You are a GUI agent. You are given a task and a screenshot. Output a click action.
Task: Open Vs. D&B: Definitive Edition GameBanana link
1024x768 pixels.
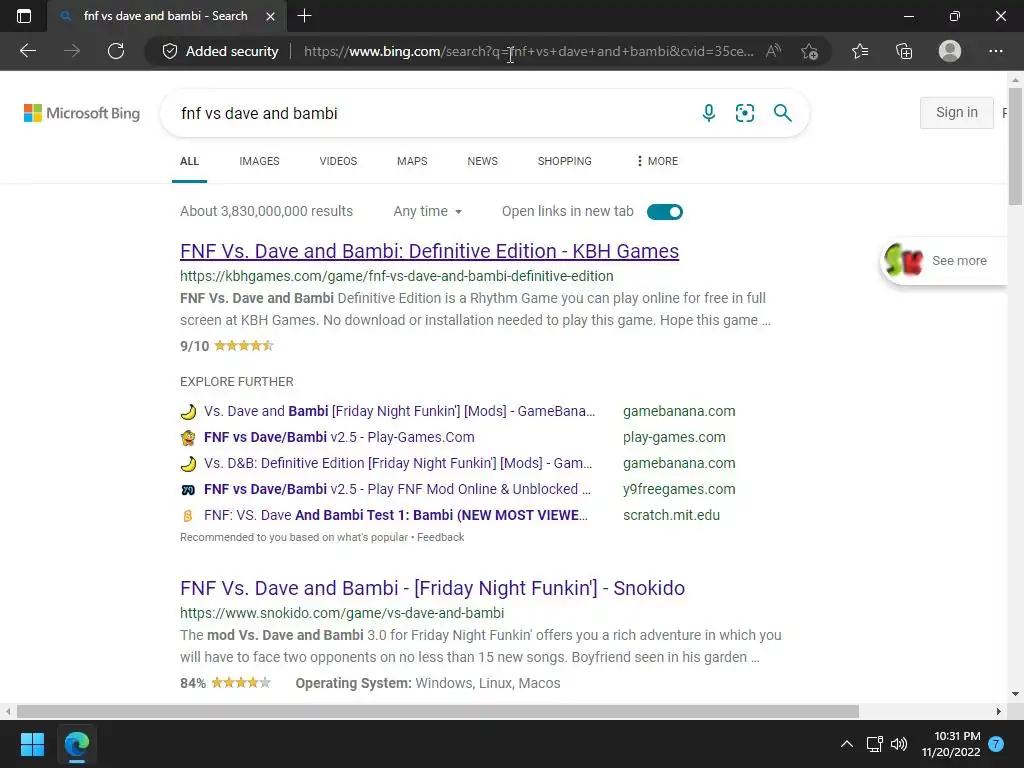pos(398,464)
